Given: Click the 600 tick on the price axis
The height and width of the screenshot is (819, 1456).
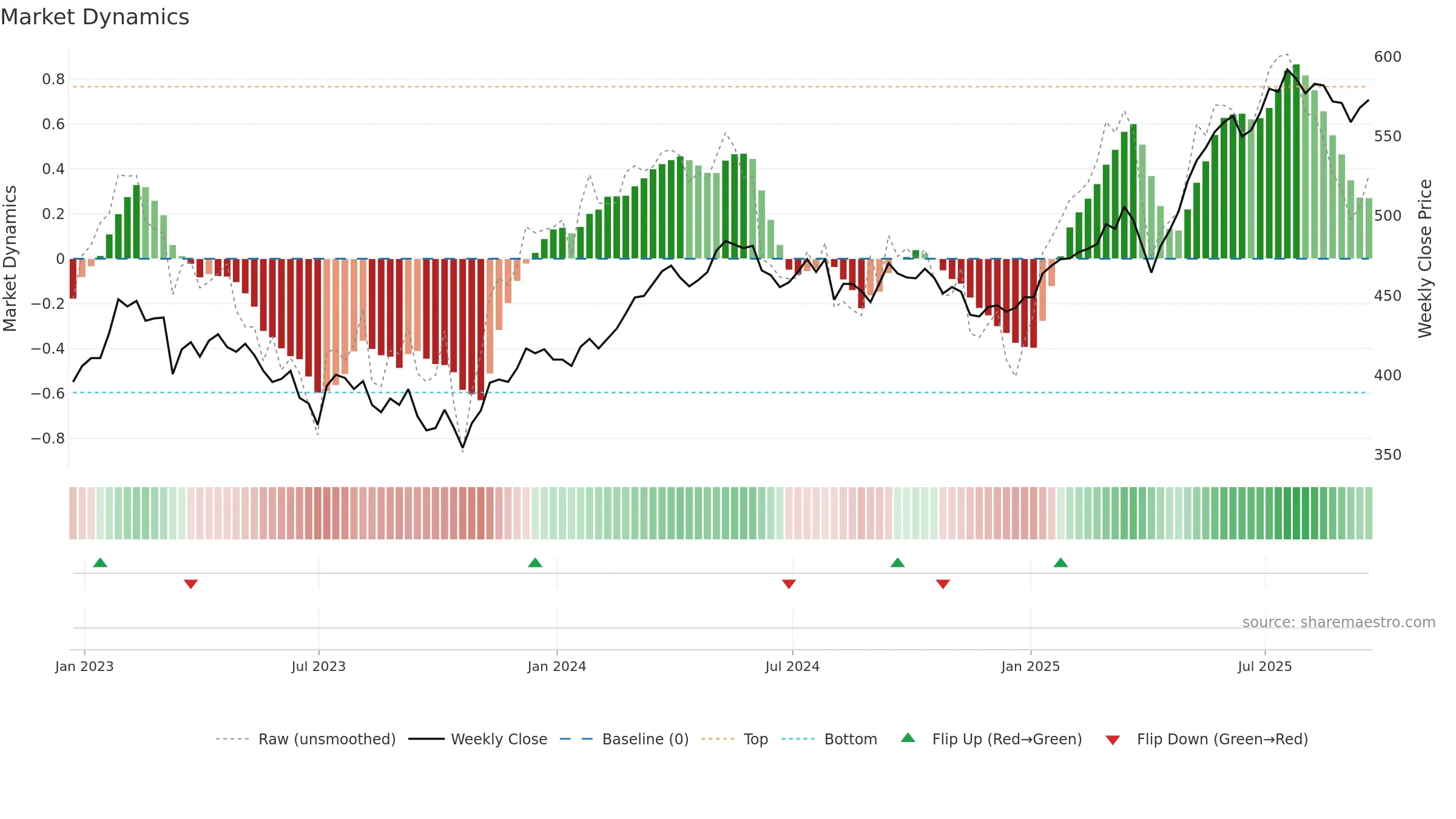Looking at the screenshot, I should [1387, 57].
